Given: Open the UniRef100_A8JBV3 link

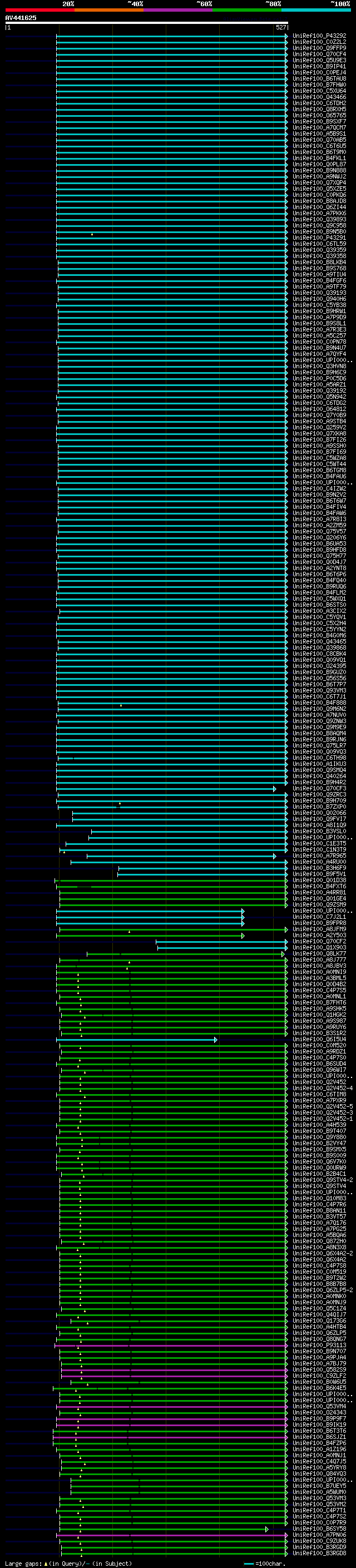Looking at the screenshot, I should (x=319, y=966).
